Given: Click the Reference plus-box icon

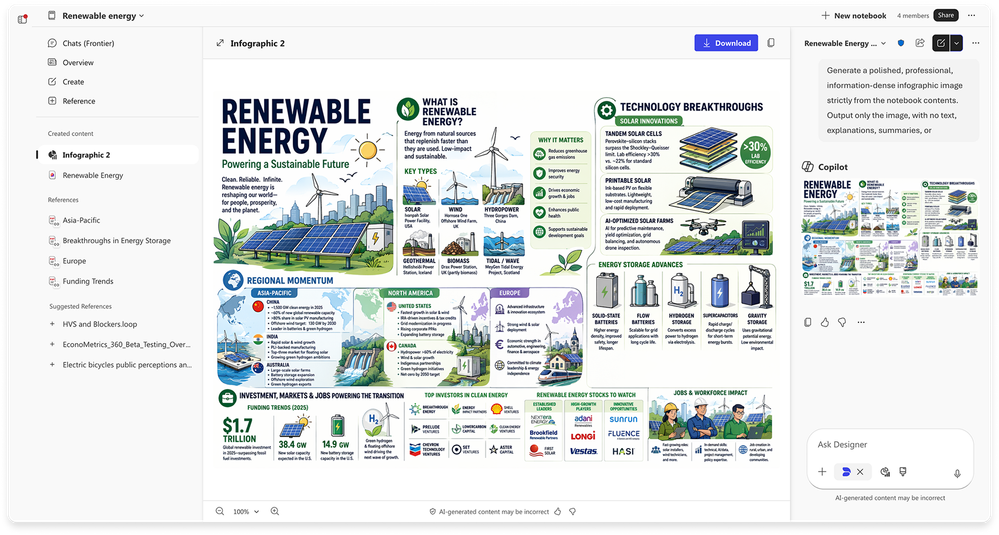Looking at the screenshot, I should click(52, 101).
